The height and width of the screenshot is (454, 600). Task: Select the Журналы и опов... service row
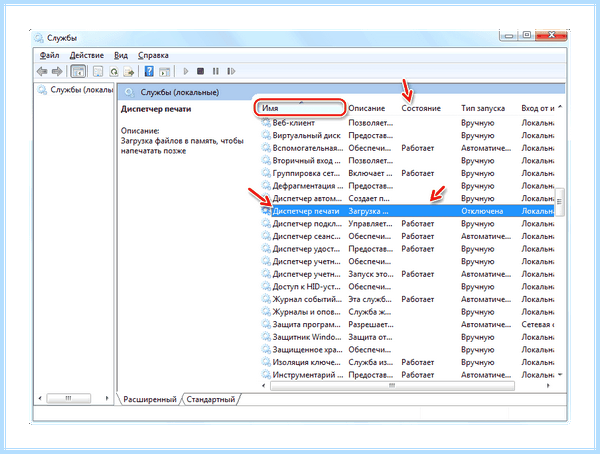pos(407,312)
